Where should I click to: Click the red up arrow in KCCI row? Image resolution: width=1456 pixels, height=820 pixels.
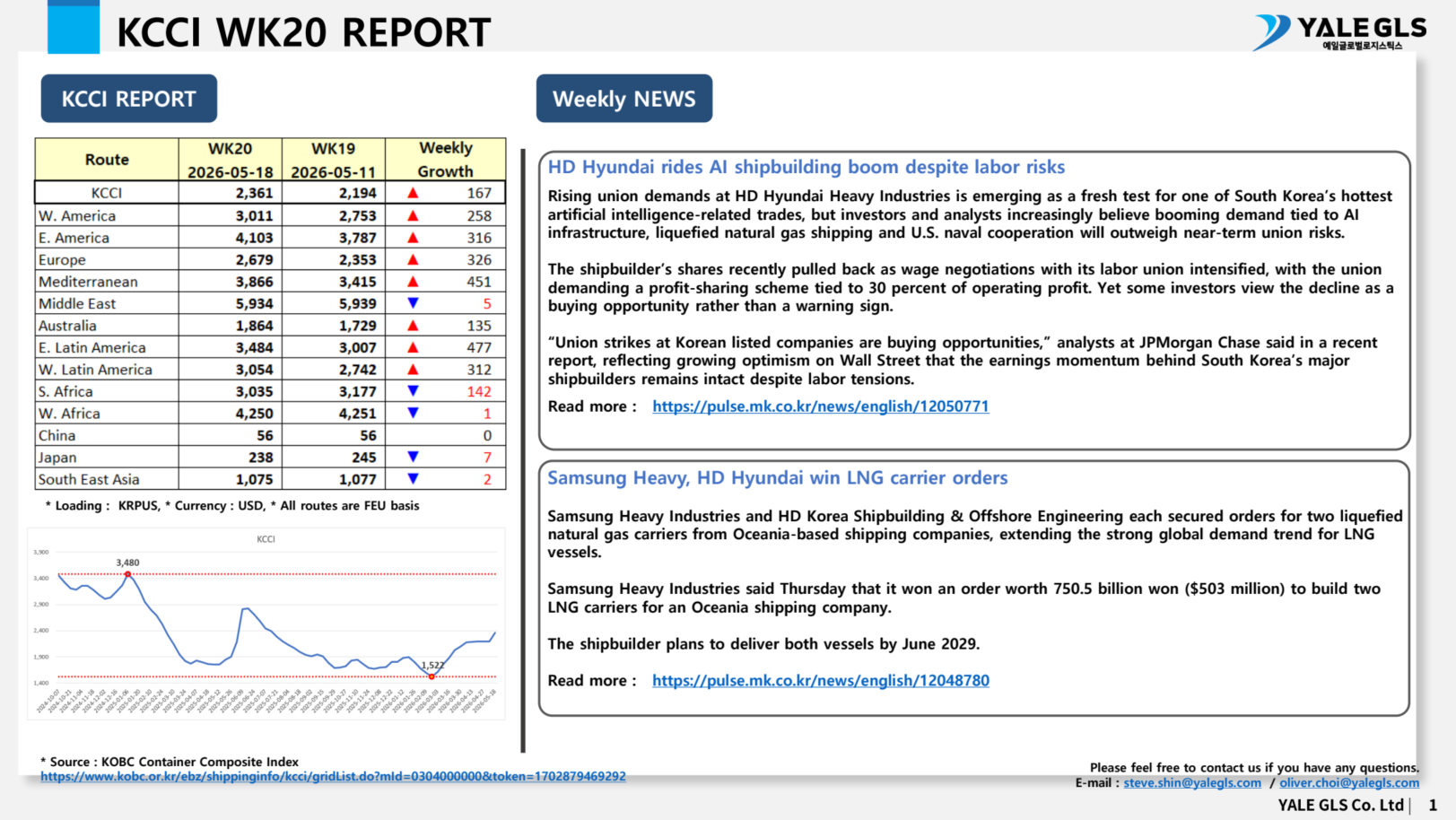pyautogui.click(x=413, y=193)
